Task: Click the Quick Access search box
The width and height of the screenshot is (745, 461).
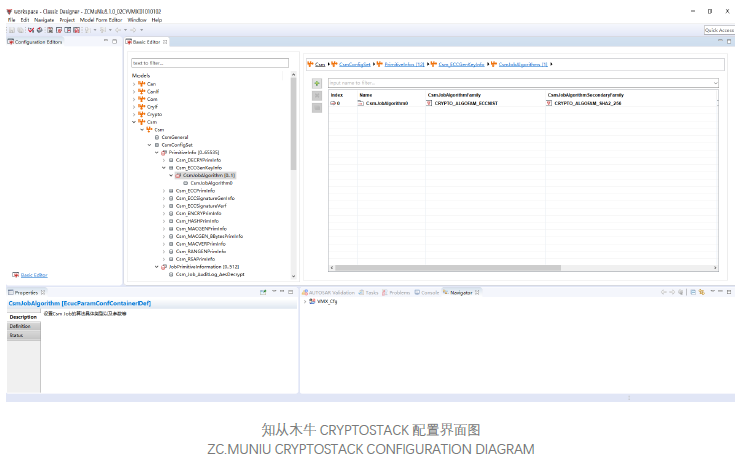Action: point(719,30)
